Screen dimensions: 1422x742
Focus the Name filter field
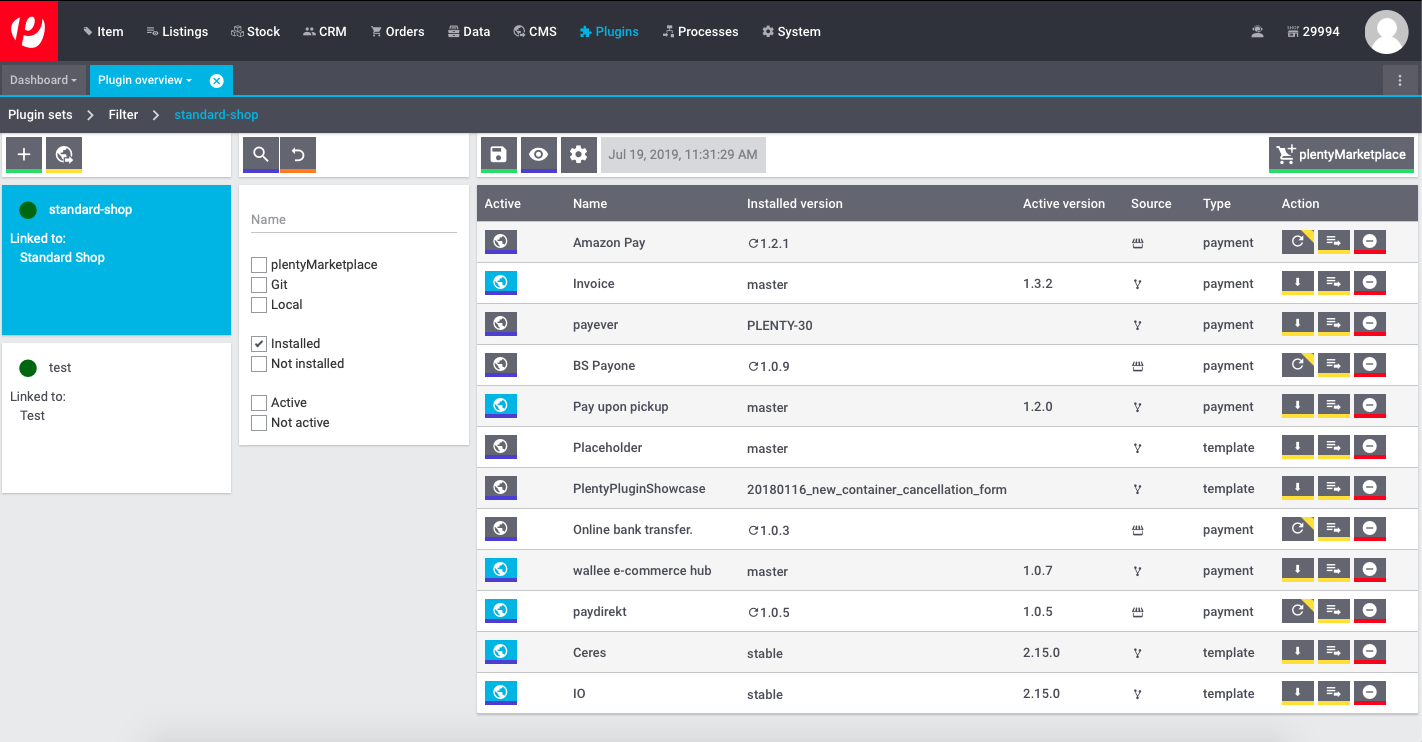(354, 219)
